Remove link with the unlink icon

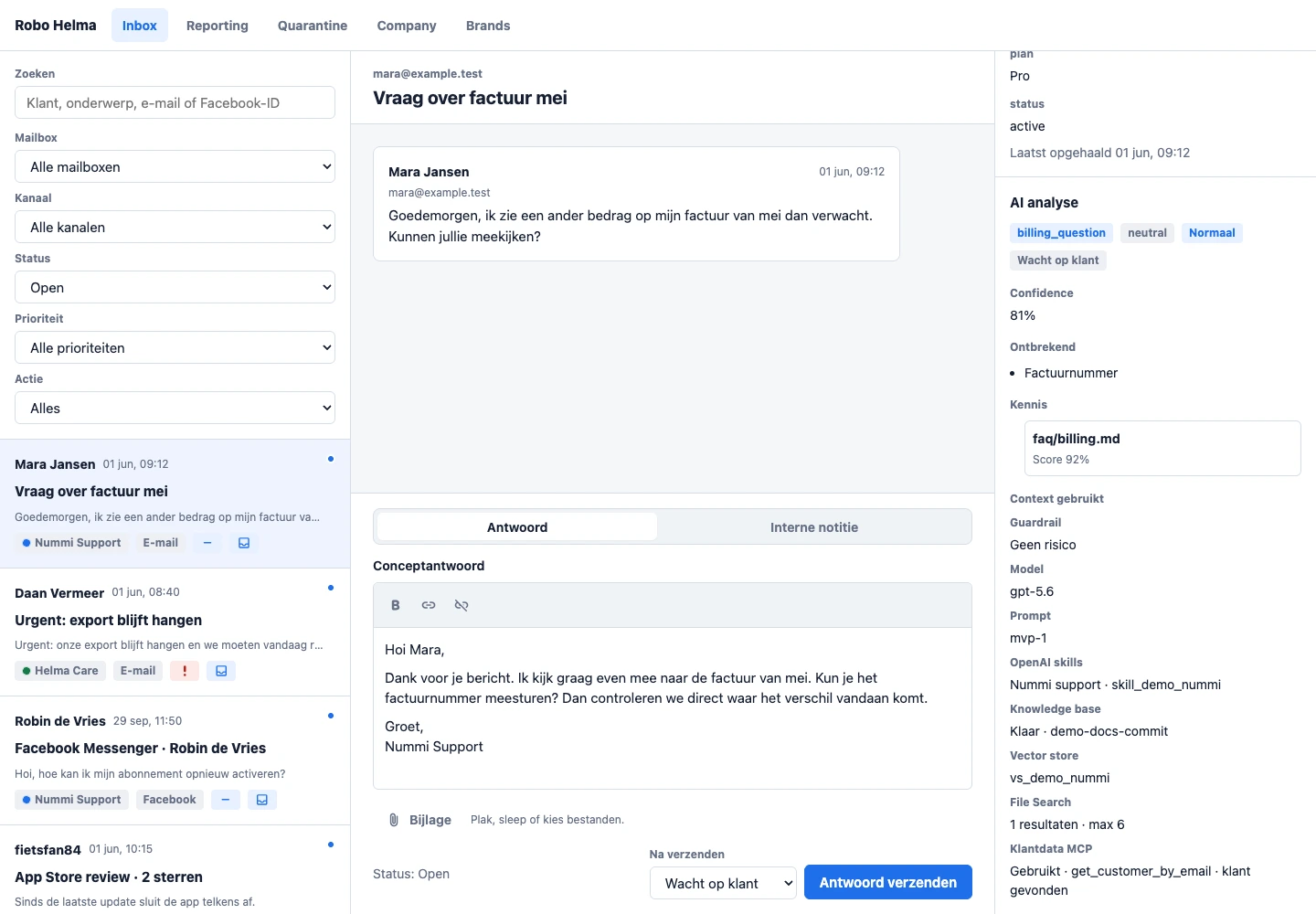[x=462, y=605]
